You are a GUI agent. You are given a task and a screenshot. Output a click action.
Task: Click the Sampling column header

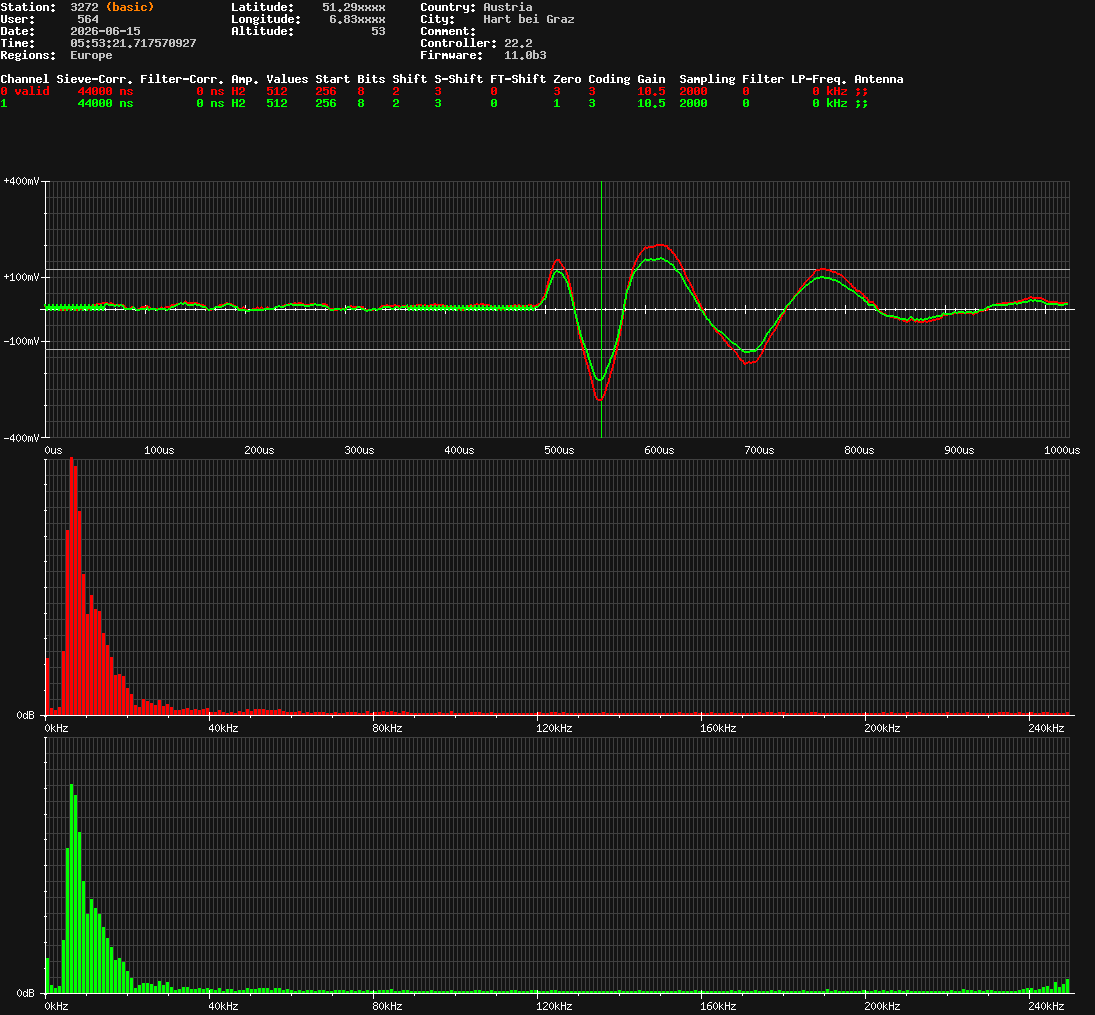(707, 79)
